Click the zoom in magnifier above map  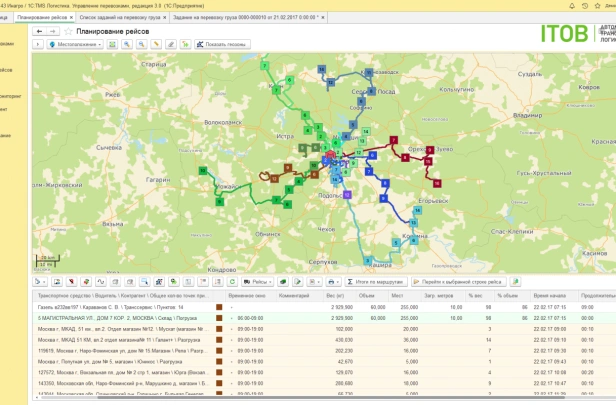coord(127,44)
